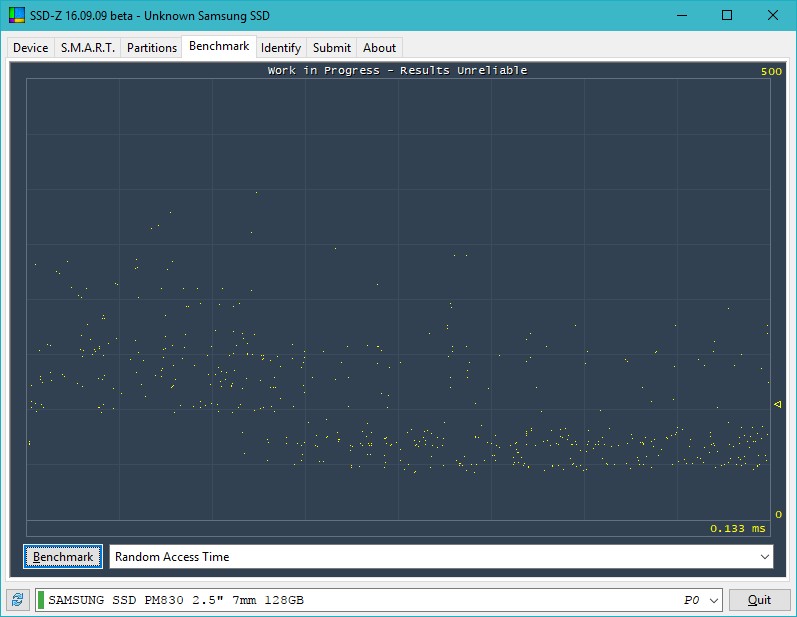Screen dimensions: 797x617
Task: Click the Work in Progress graph heading
Action: click(397, 70)
